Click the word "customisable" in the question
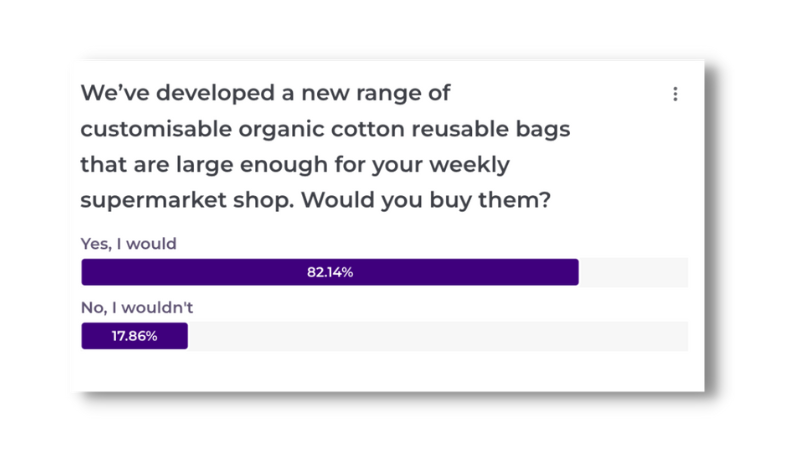The width and height of the screenshot is (800, 450). [156, 129]
